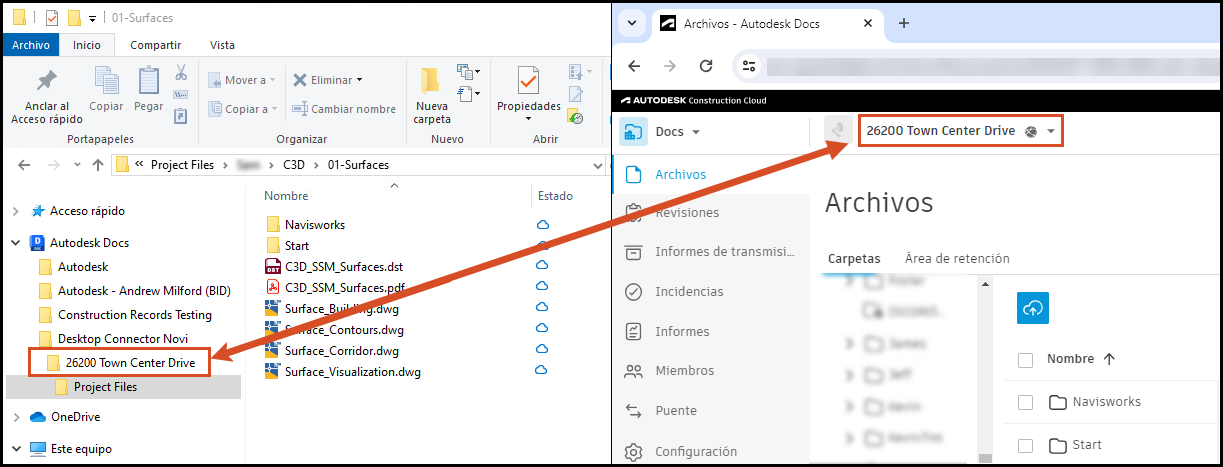Collapse the Autodesk Docs tree node

pyautogui.click(x=16, y=243)
